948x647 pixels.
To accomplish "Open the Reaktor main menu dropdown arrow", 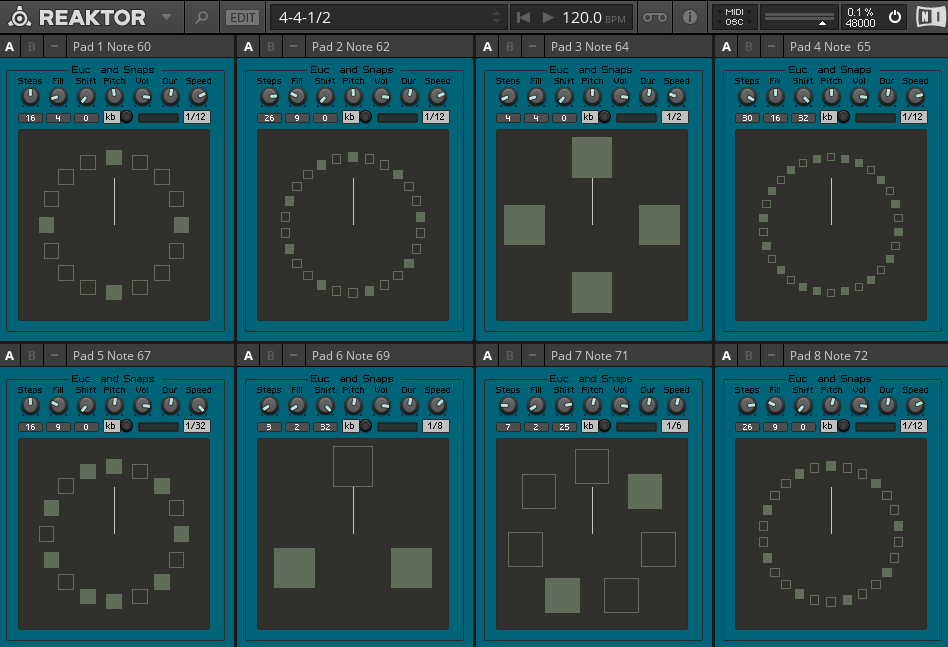I will coord(166,17).
